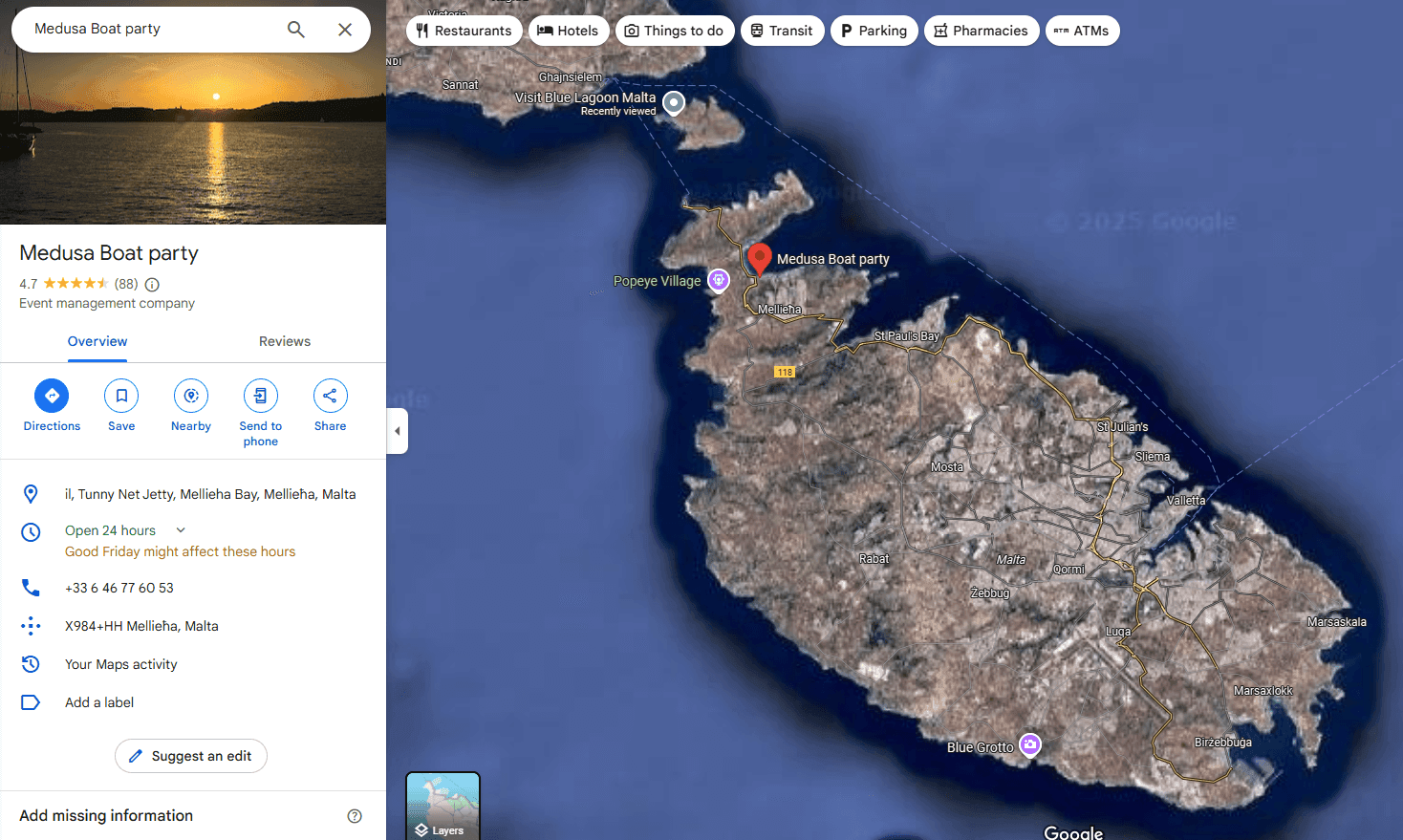Click the Sannat map label

point(461,85)
